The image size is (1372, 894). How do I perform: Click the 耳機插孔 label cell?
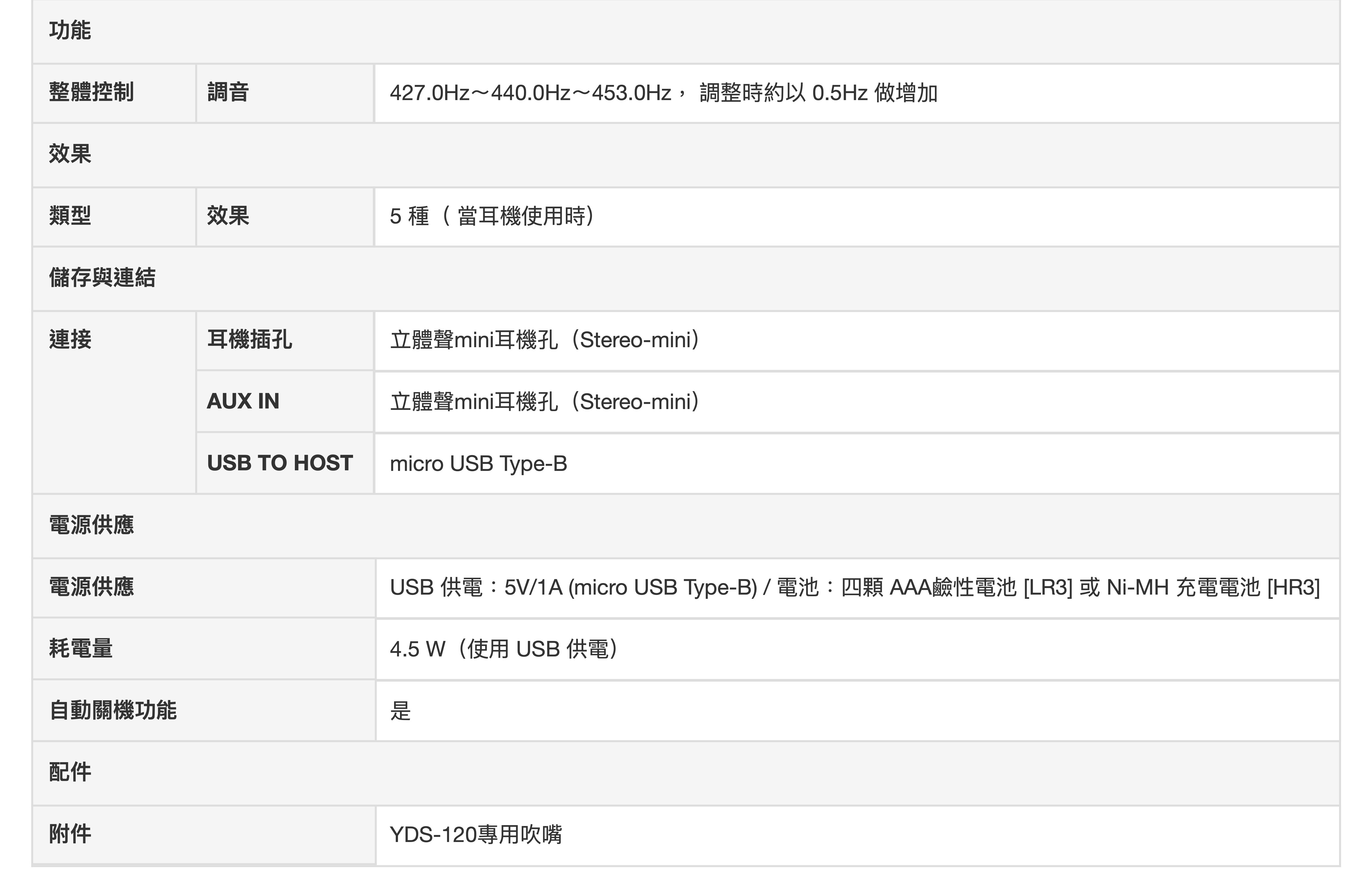(x=249, y=340)
